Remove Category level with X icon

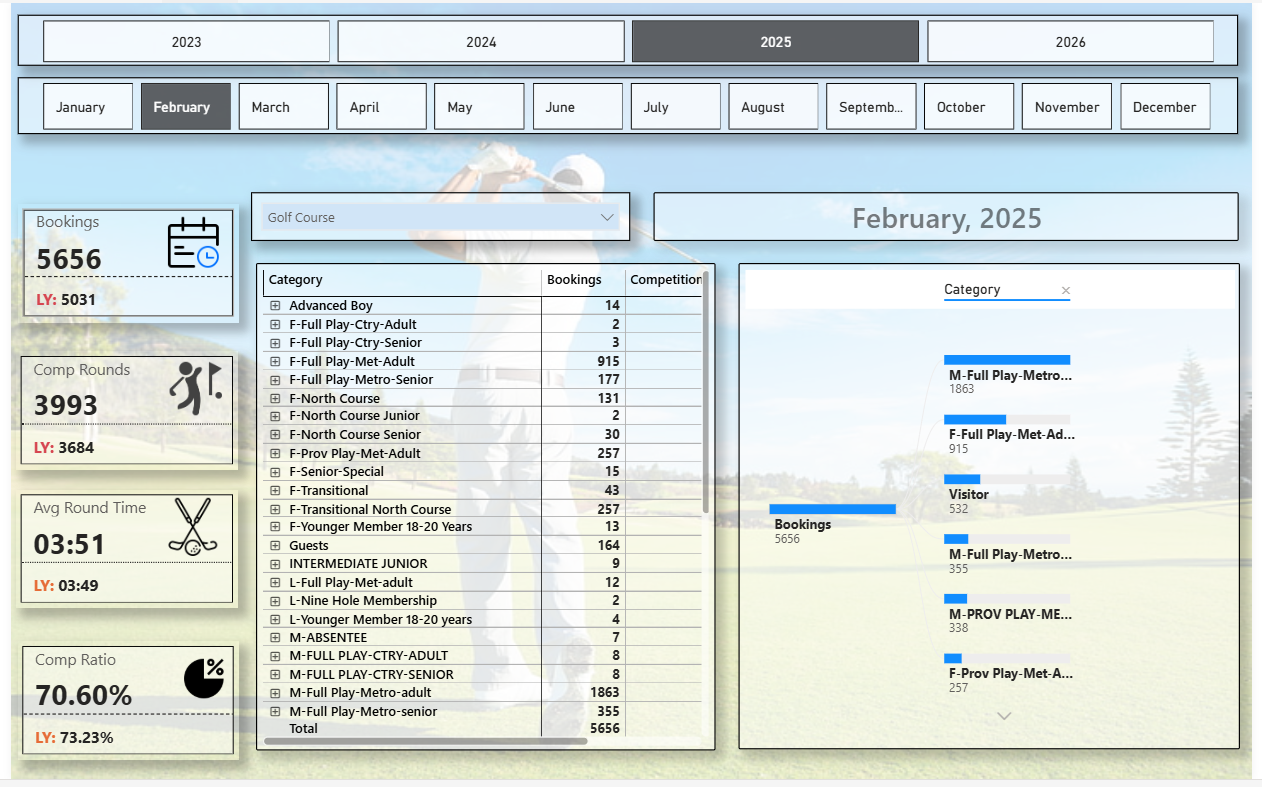pos(1065,291)
